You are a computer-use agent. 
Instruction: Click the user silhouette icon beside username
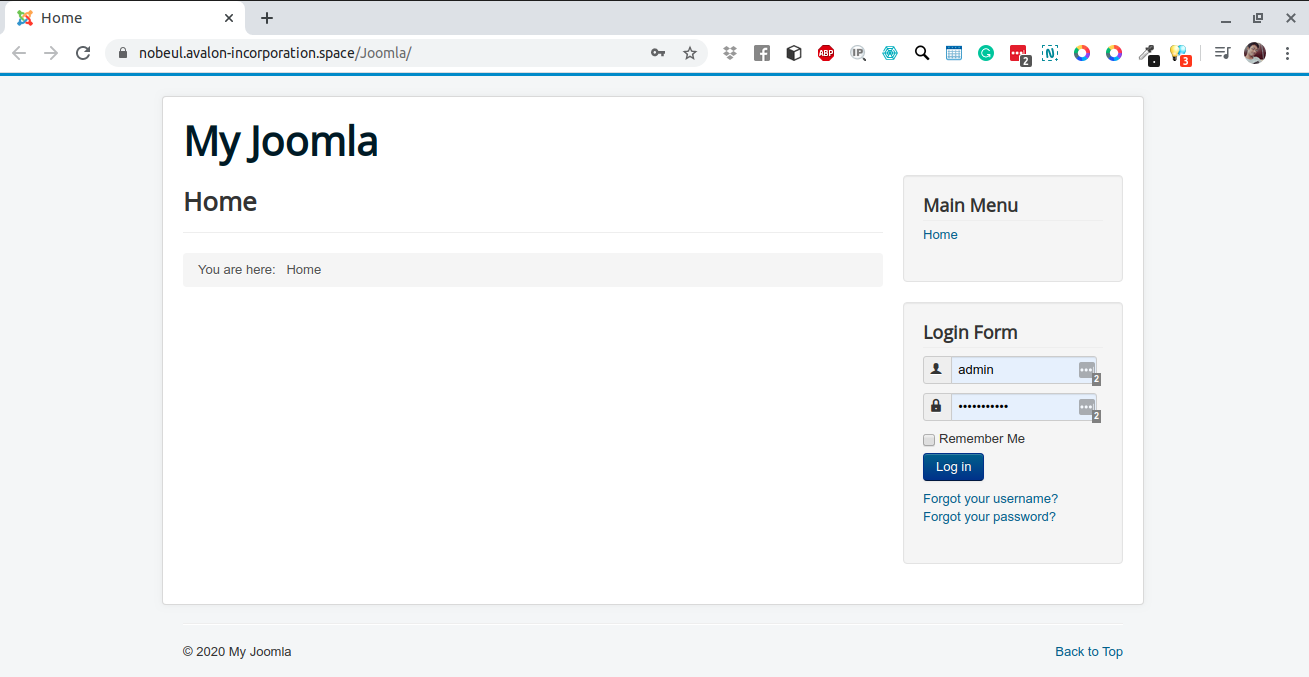[x=936, y=370]
